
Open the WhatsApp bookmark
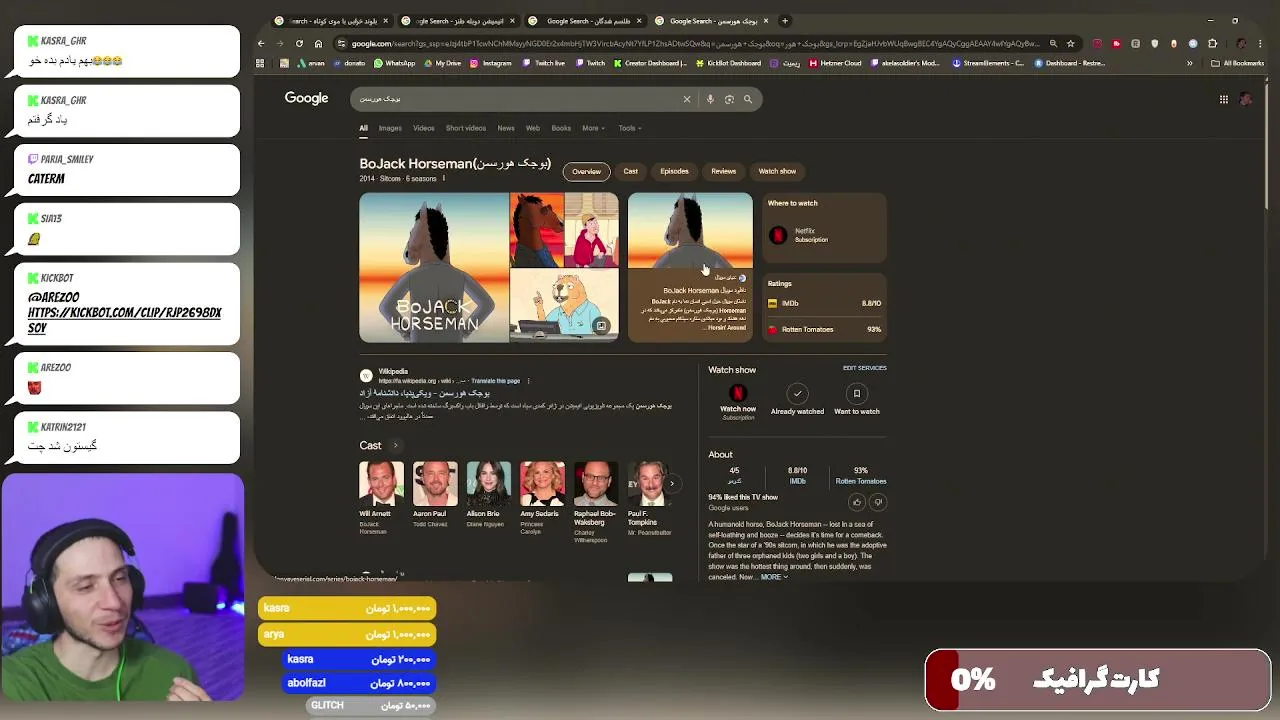click(x=394, y=63)
